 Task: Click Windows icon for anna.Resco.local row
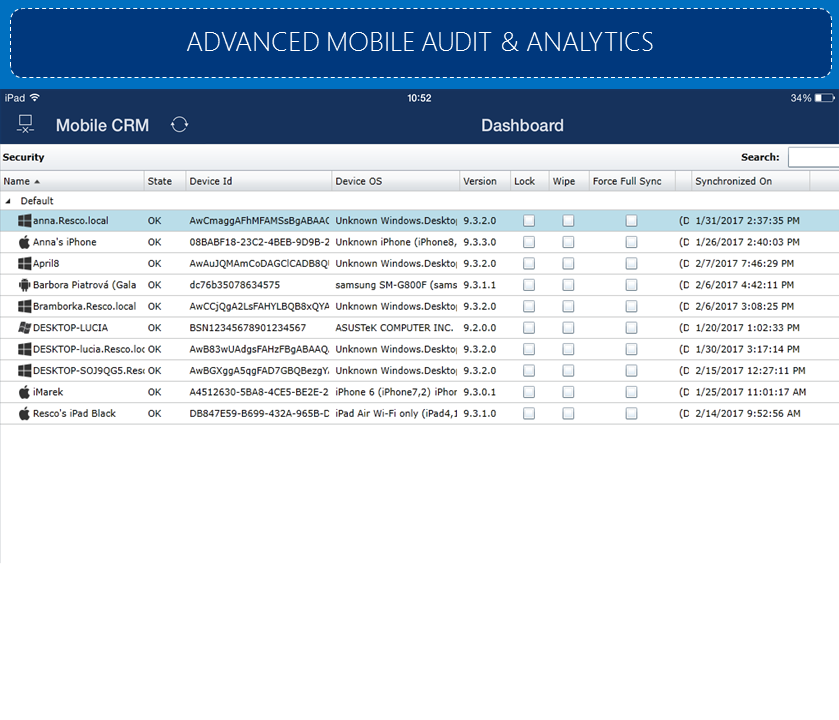pos(24,220)
